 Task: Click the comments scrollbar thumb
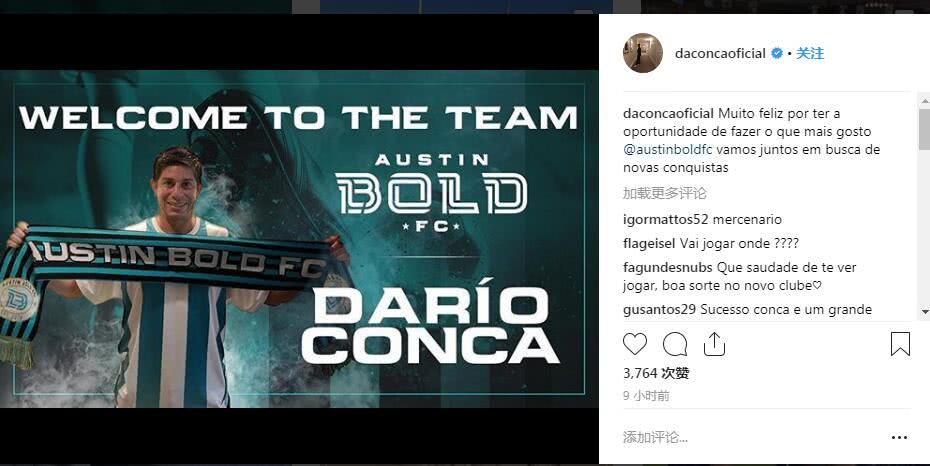pyautogui.click(x=924, y=129)
